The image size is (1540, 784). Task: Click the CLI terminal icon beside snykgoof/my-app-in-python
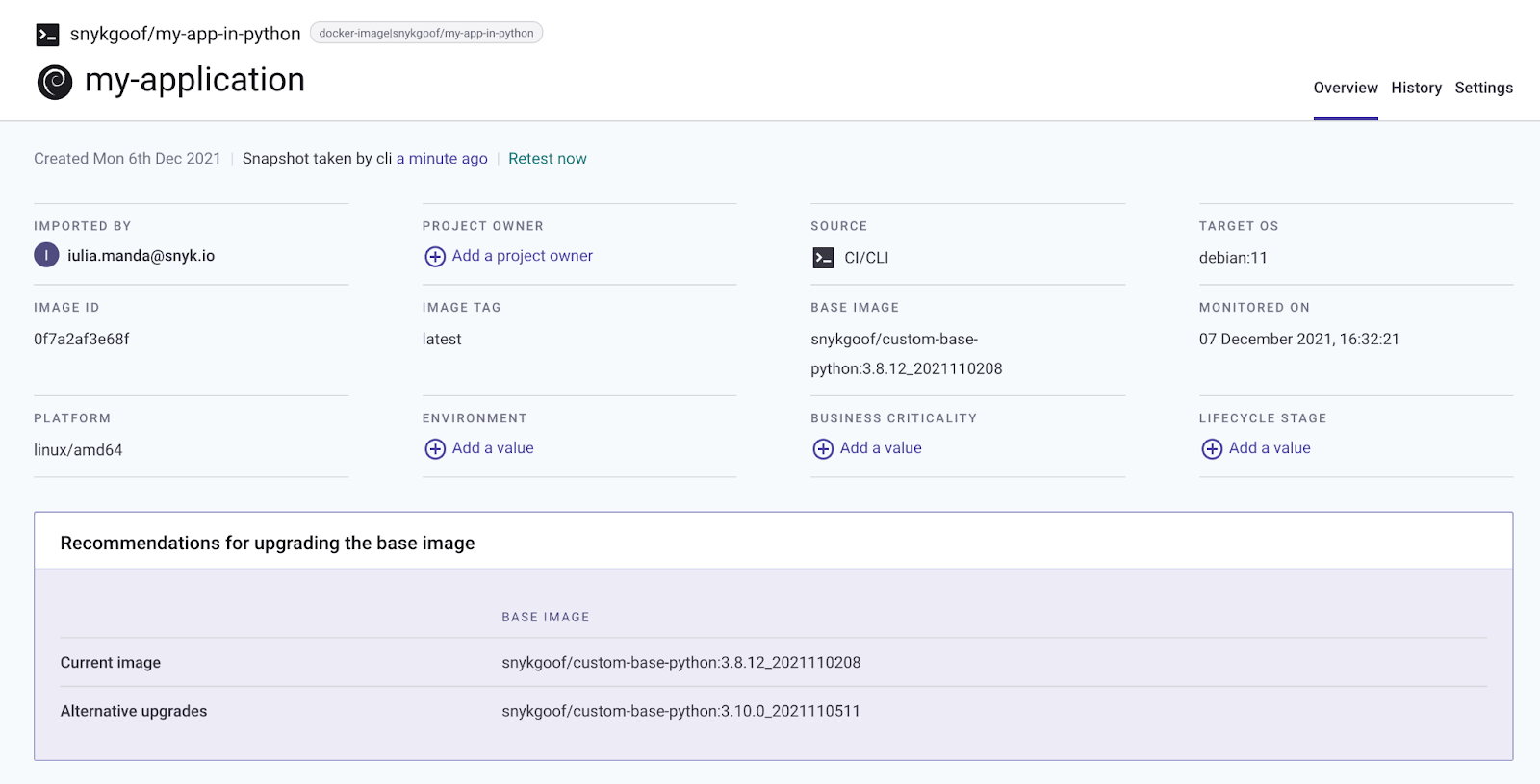click(47, 35)
